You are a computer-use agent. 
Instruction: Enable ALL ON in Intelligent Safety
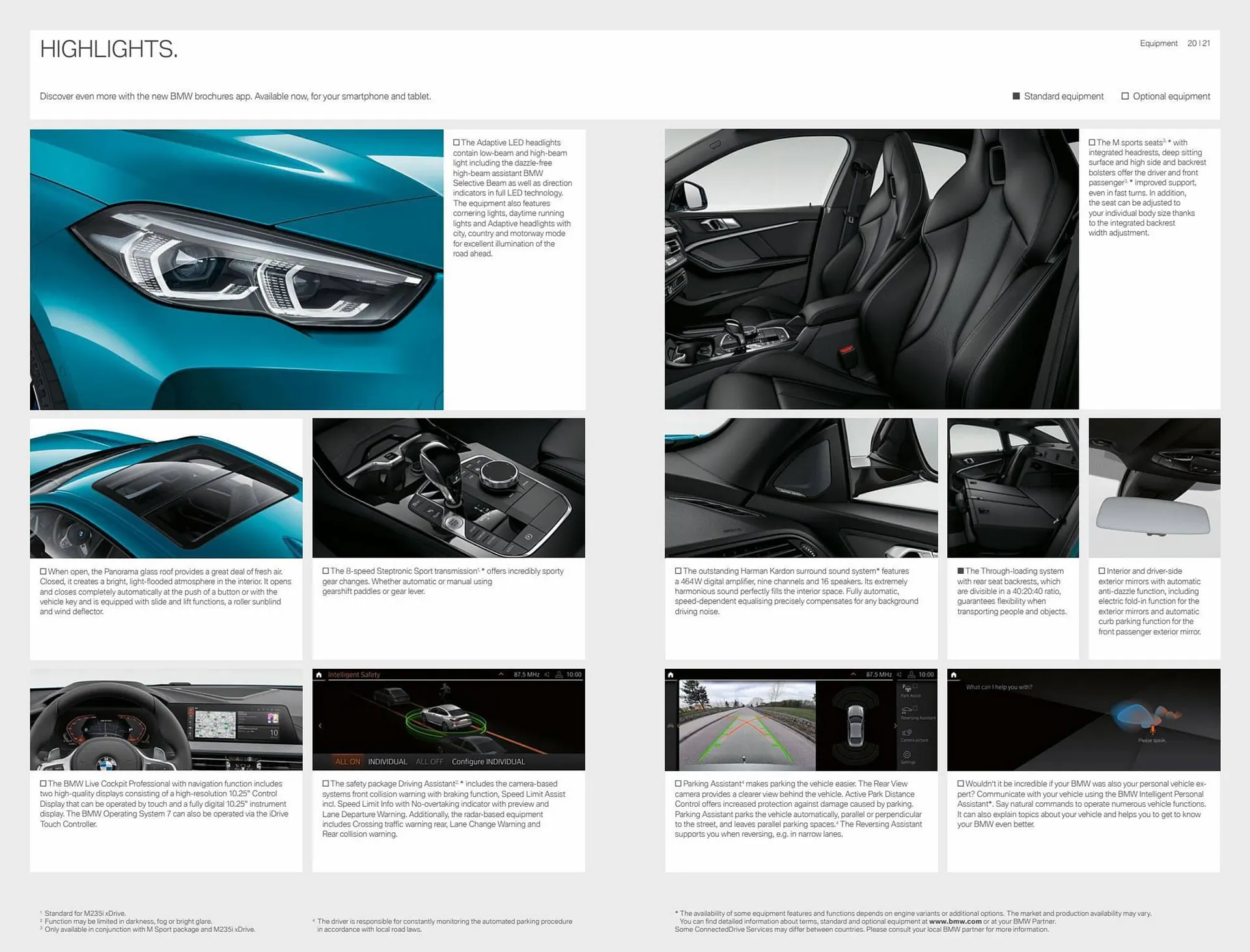[348, 763]
